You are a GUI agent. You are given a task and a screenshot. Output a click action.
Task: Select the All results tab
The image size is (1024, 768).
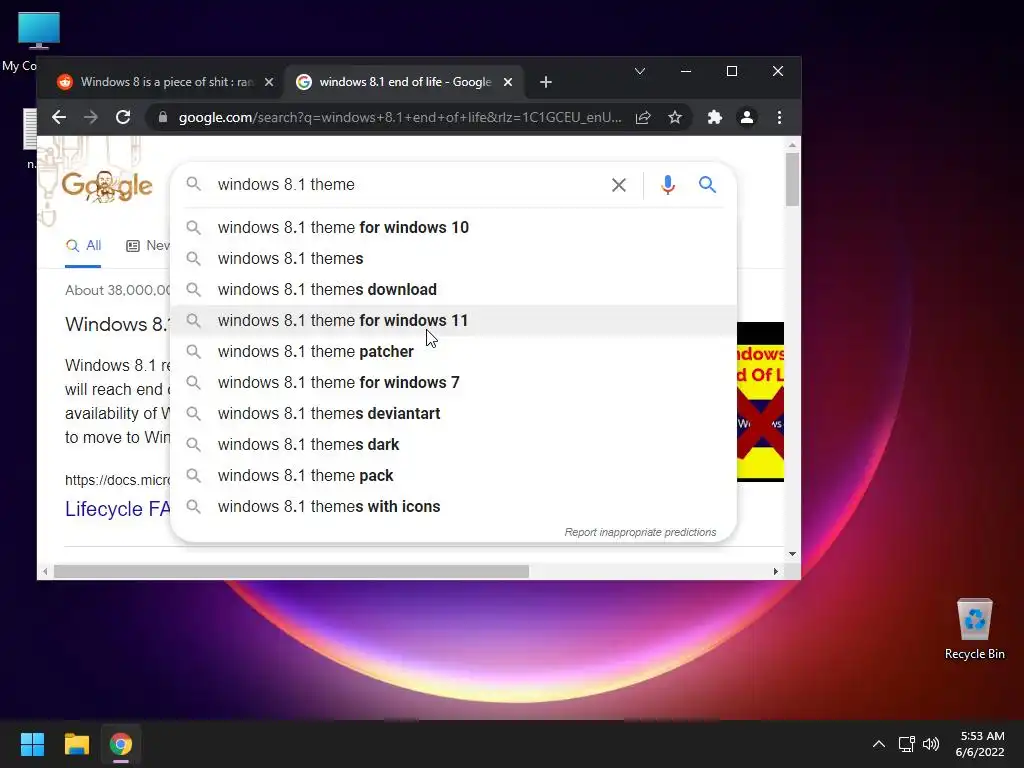(84, 246)
